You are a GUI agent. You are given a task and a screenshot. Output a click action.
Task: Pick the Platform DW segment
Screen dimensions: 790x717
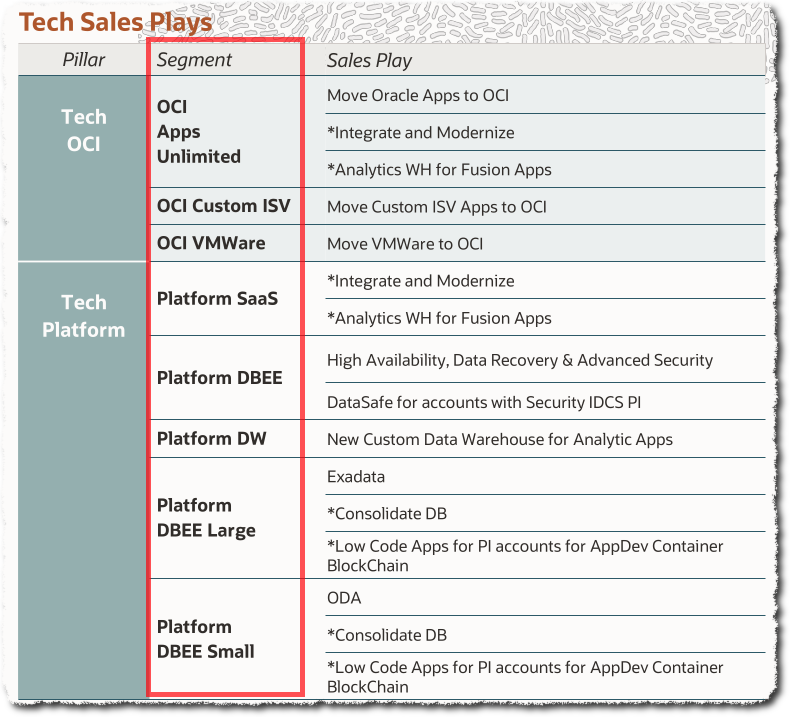[211, 438]
